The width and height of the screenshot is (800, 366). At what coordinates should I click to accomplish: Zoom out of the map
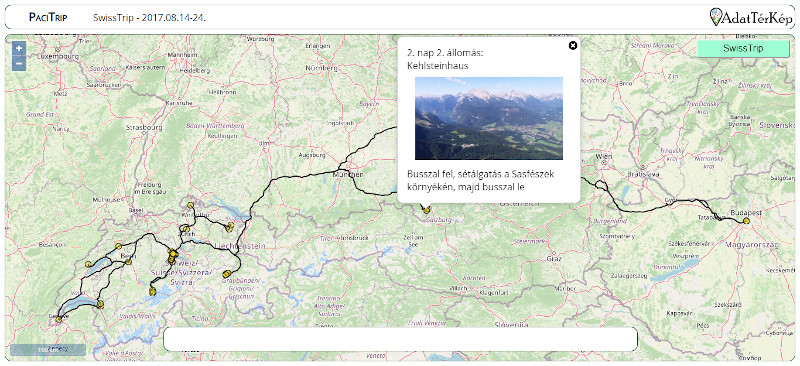tap(19, 63)
